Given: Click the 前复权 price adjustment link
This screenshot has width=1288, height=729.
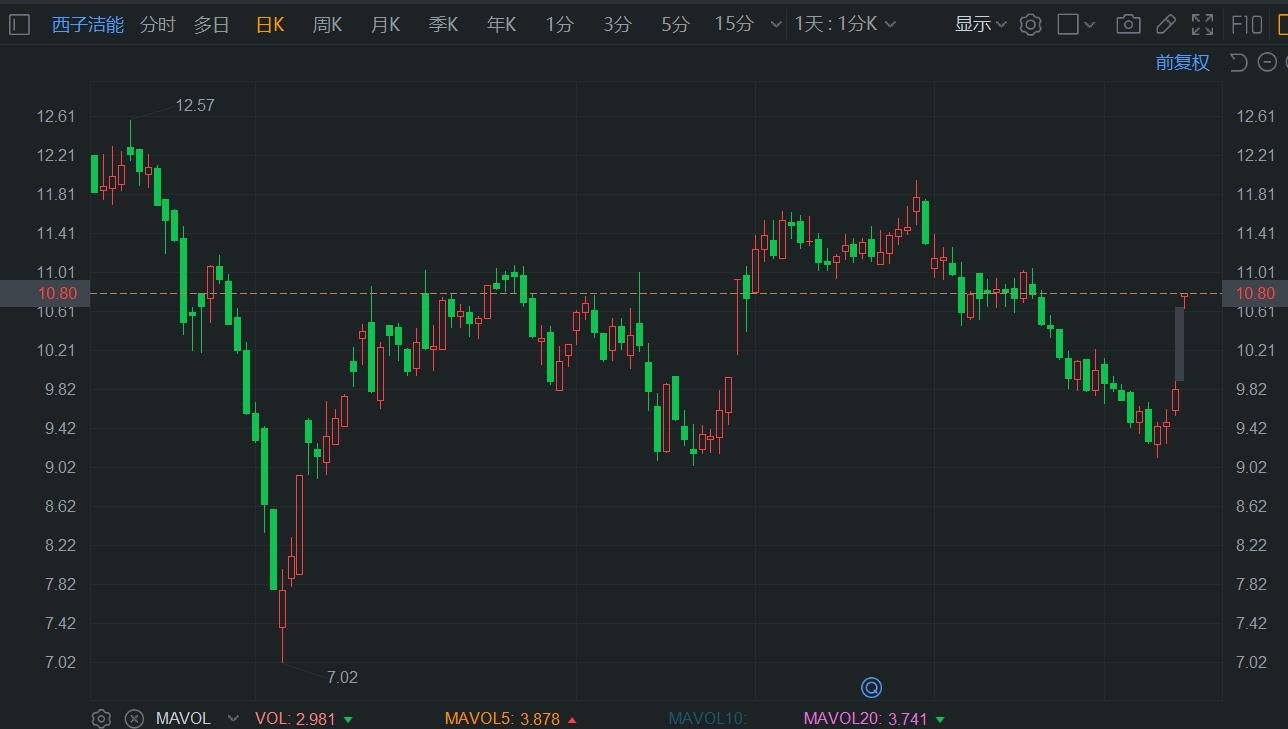Looking at the screenshot, I should pos(1182,63).
